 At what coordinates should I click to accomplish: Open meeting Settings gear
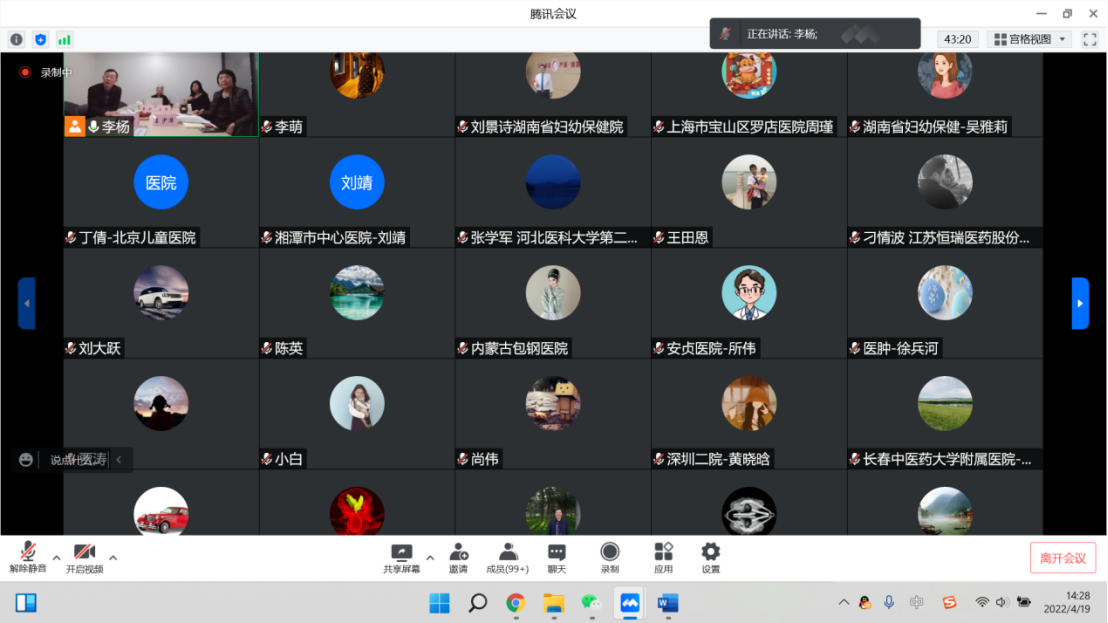(710, 557)
